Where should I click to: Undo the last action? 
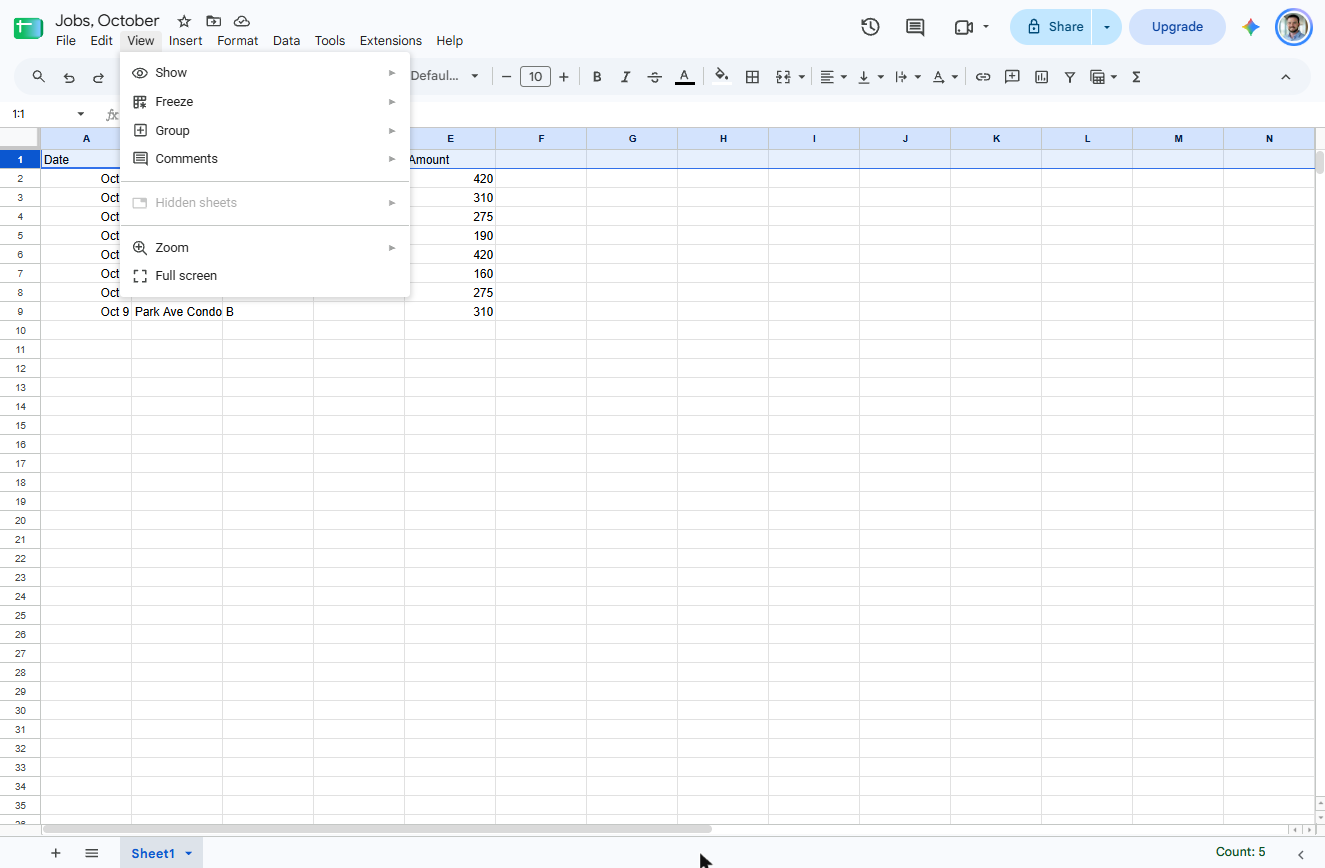[69, 77]
